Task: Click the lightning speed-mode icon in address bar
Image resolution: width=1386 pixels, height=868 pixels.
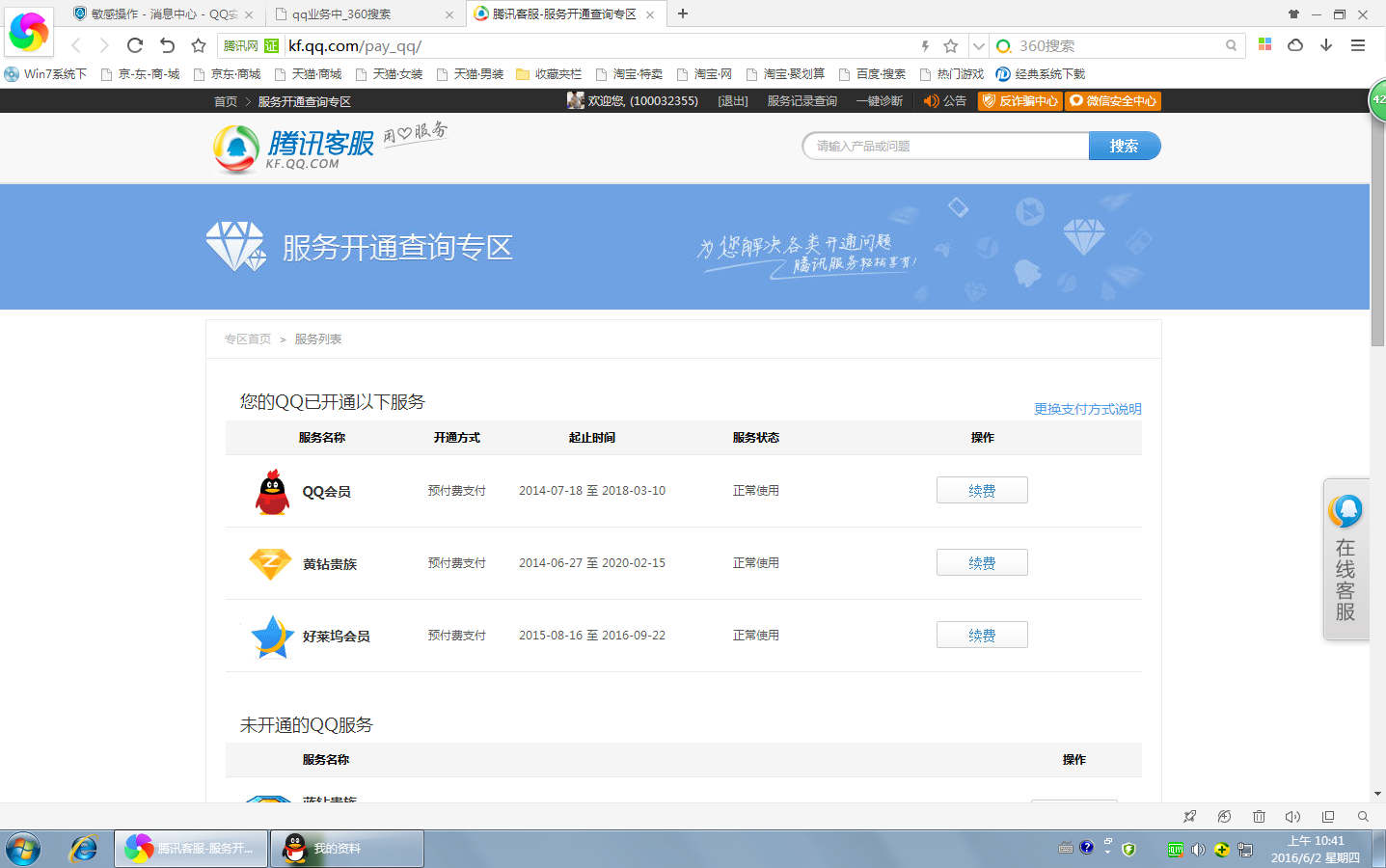Action: pyautogui.click(x=925, y=45)
